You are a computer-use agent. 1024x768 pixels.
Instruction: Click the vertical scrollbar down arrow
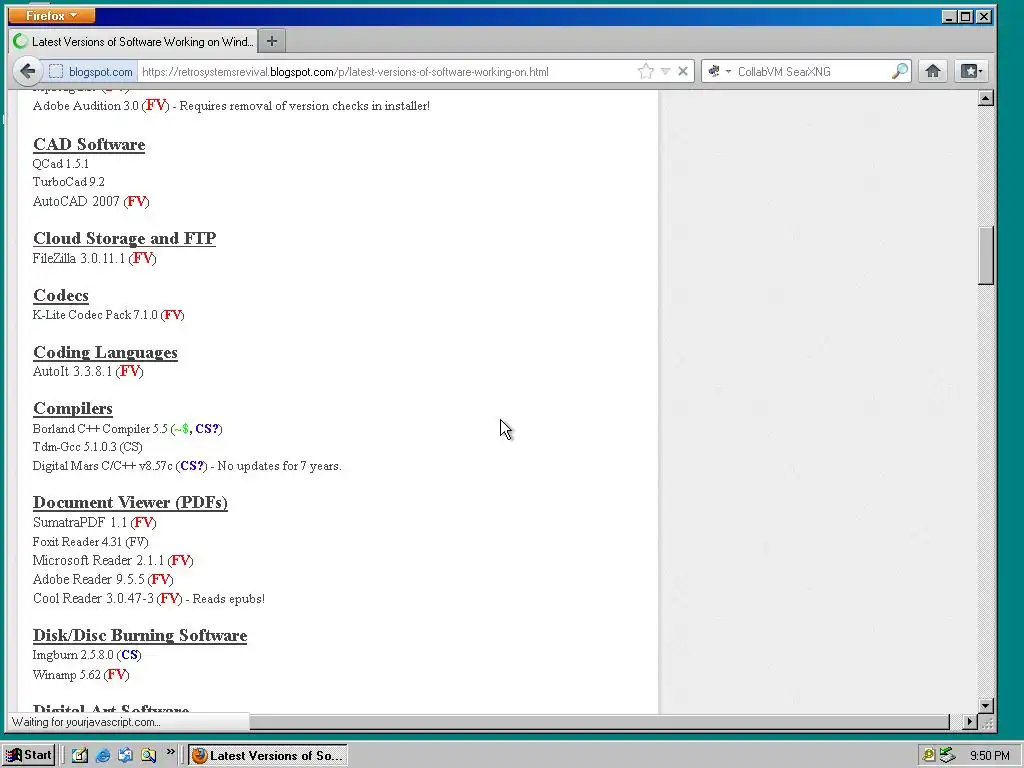point(985,705)
